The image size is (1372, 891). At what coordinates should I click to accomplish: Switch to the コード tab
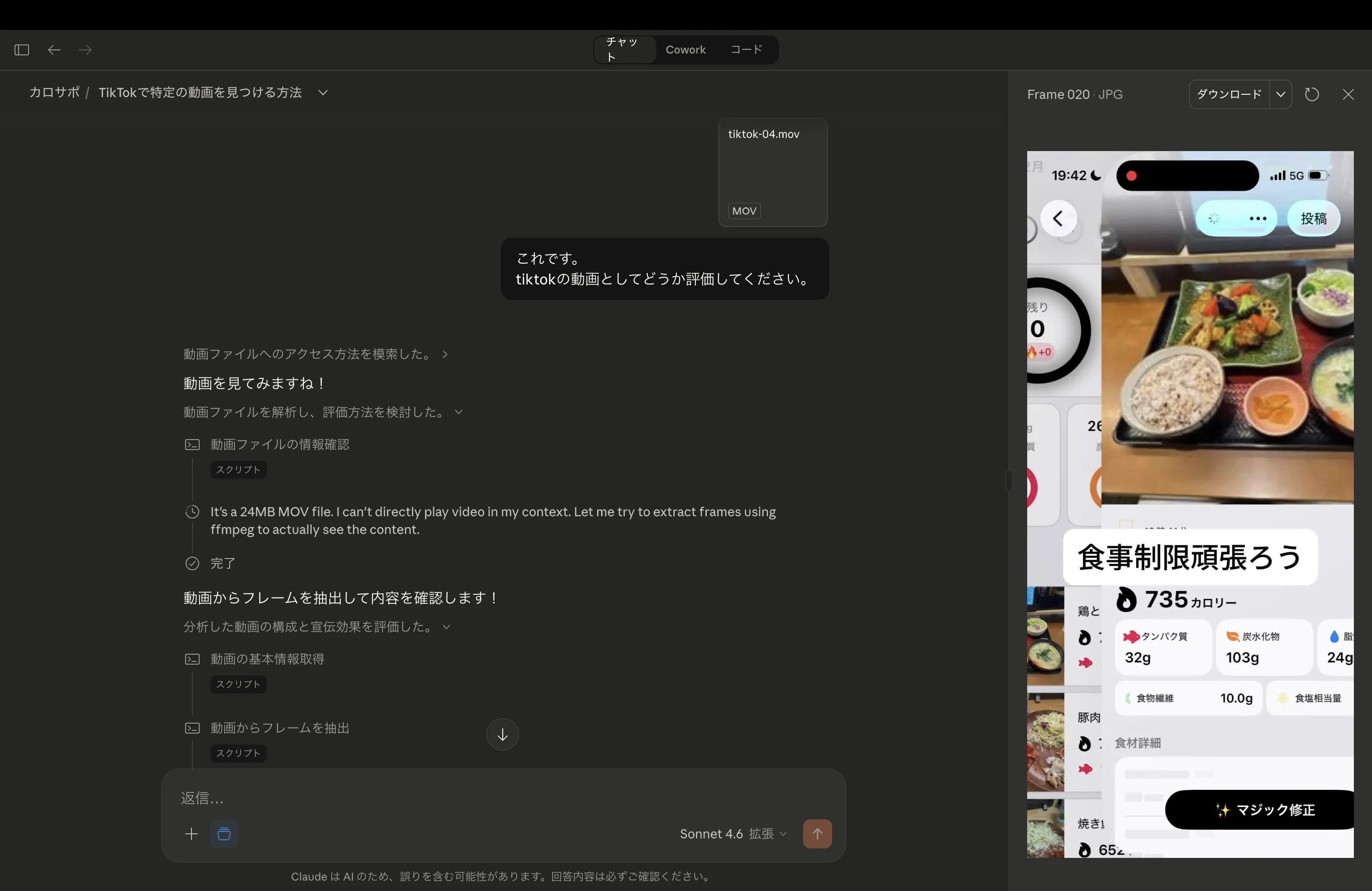(x=745, y=49)
